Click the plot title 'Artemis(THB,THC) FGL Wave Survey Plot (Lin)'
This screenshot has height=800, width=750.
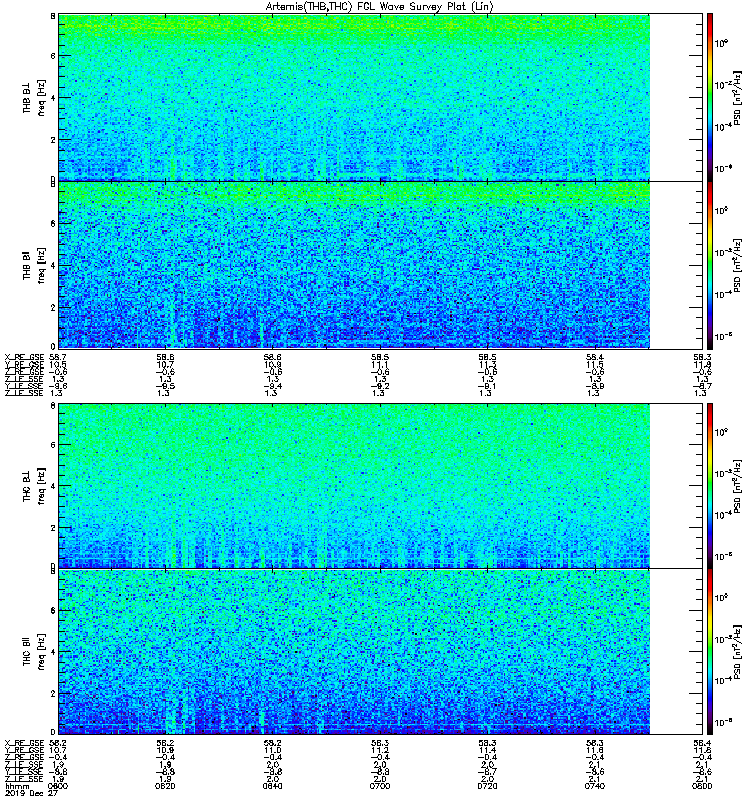380,7
